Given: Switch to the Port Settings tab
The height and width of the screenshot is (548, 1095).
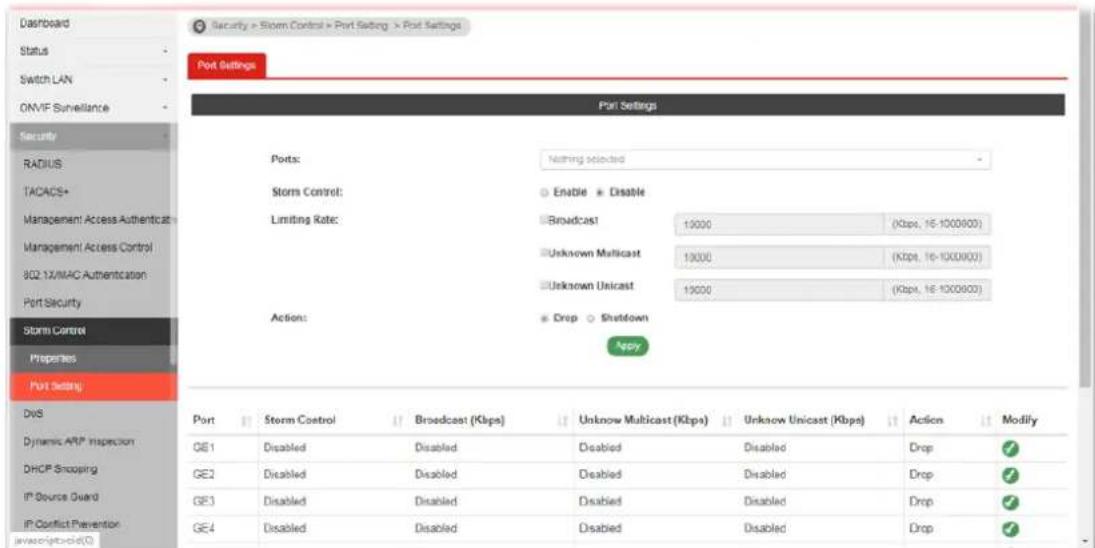Looking at the screenshot, I should (x=226, y=66).
